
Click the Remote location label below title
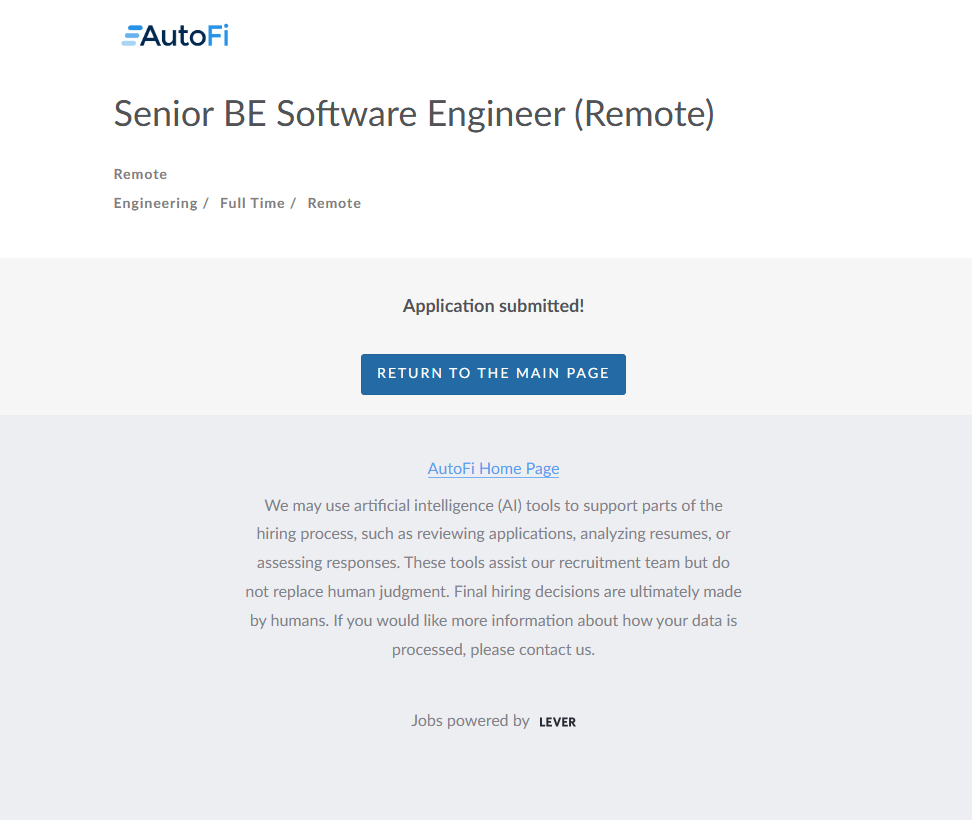tap(140, 174)
